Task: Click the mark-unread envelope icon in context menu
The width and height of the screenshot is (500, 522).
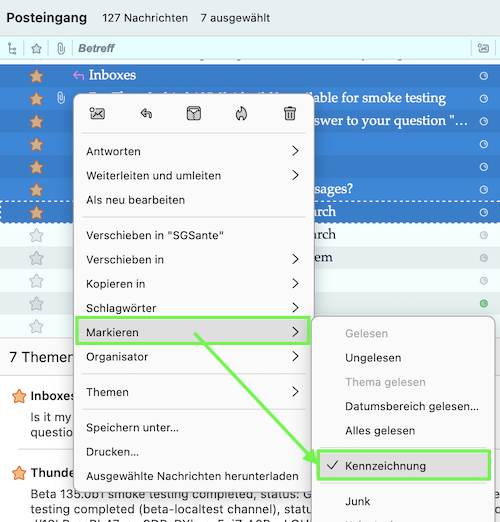Action: coord(97,114)
